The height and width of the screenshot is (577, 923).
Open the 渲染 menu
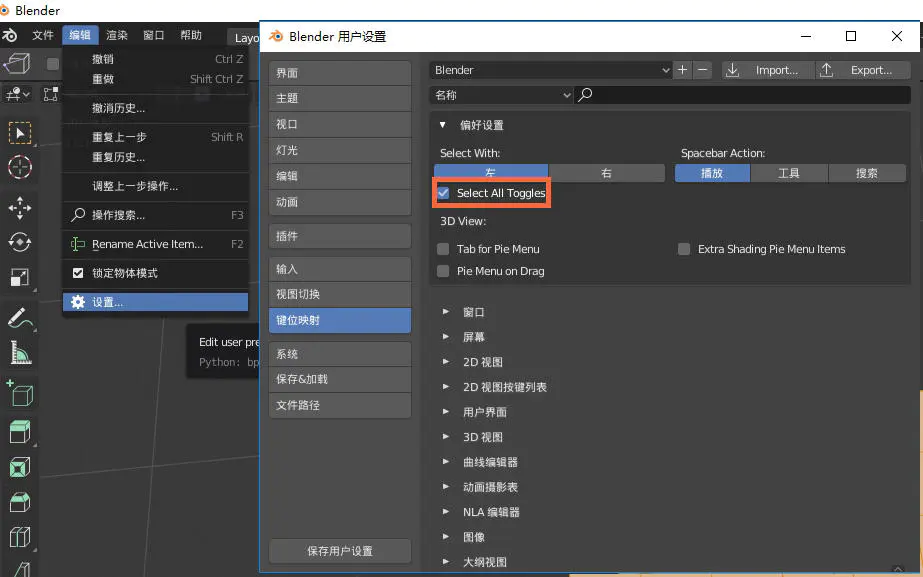117,35
